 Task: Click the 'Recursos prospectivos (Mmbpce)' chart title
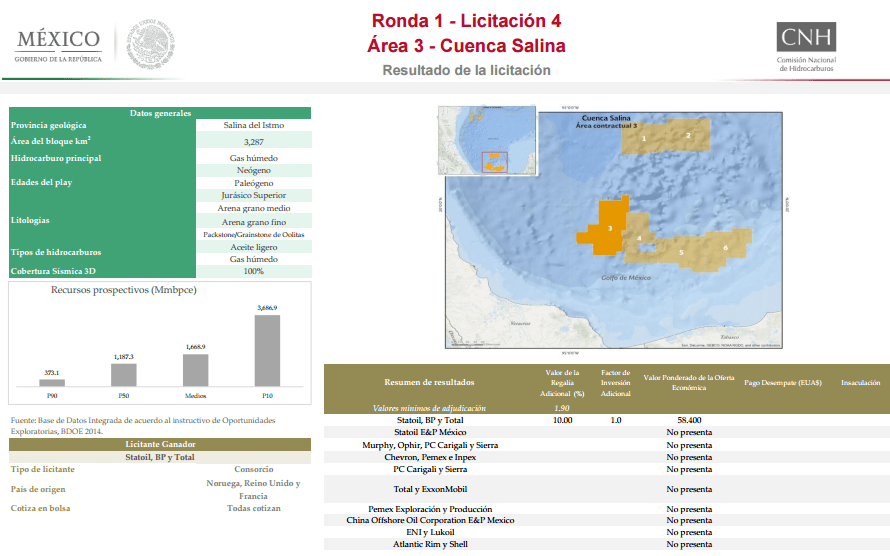(124, 290)
